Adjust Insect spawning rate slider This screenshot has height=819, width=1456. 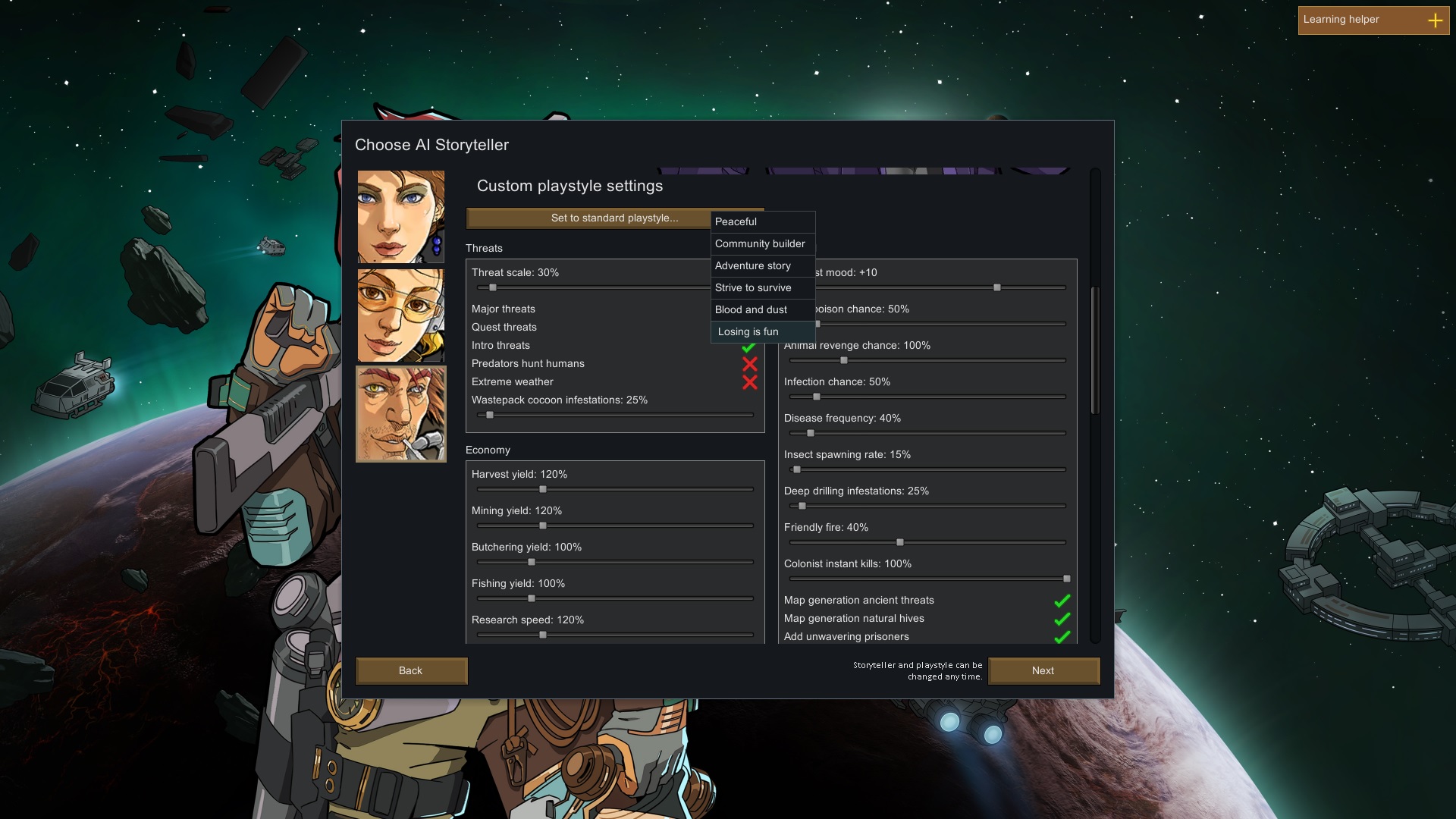click(x=927, y=469)
